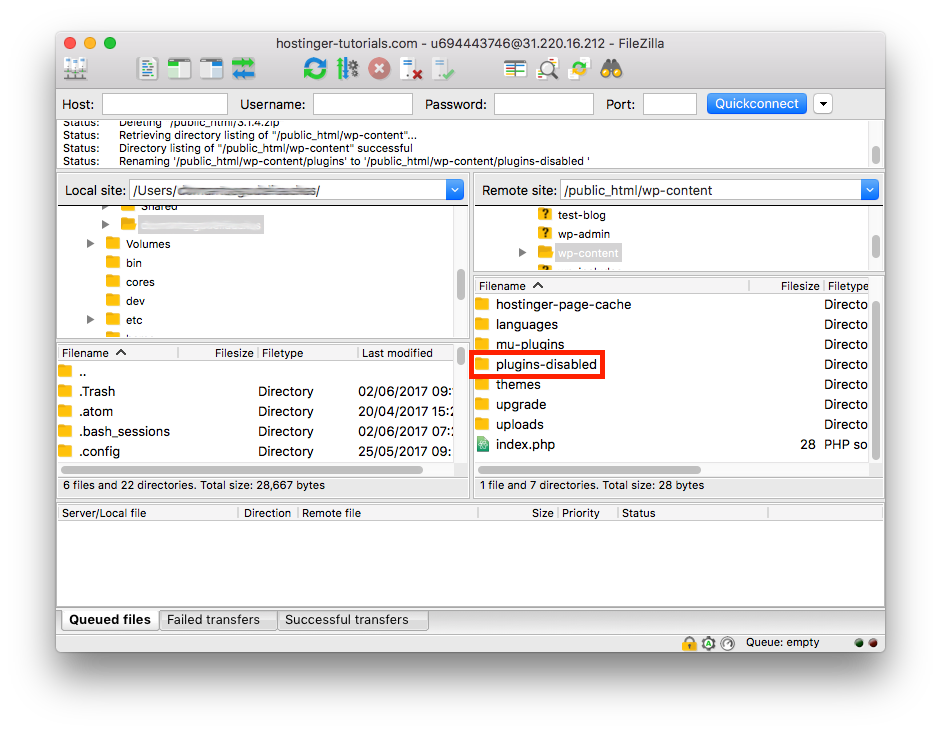
Task: Search remote files binoculars icon
Action: pos(611,69)
